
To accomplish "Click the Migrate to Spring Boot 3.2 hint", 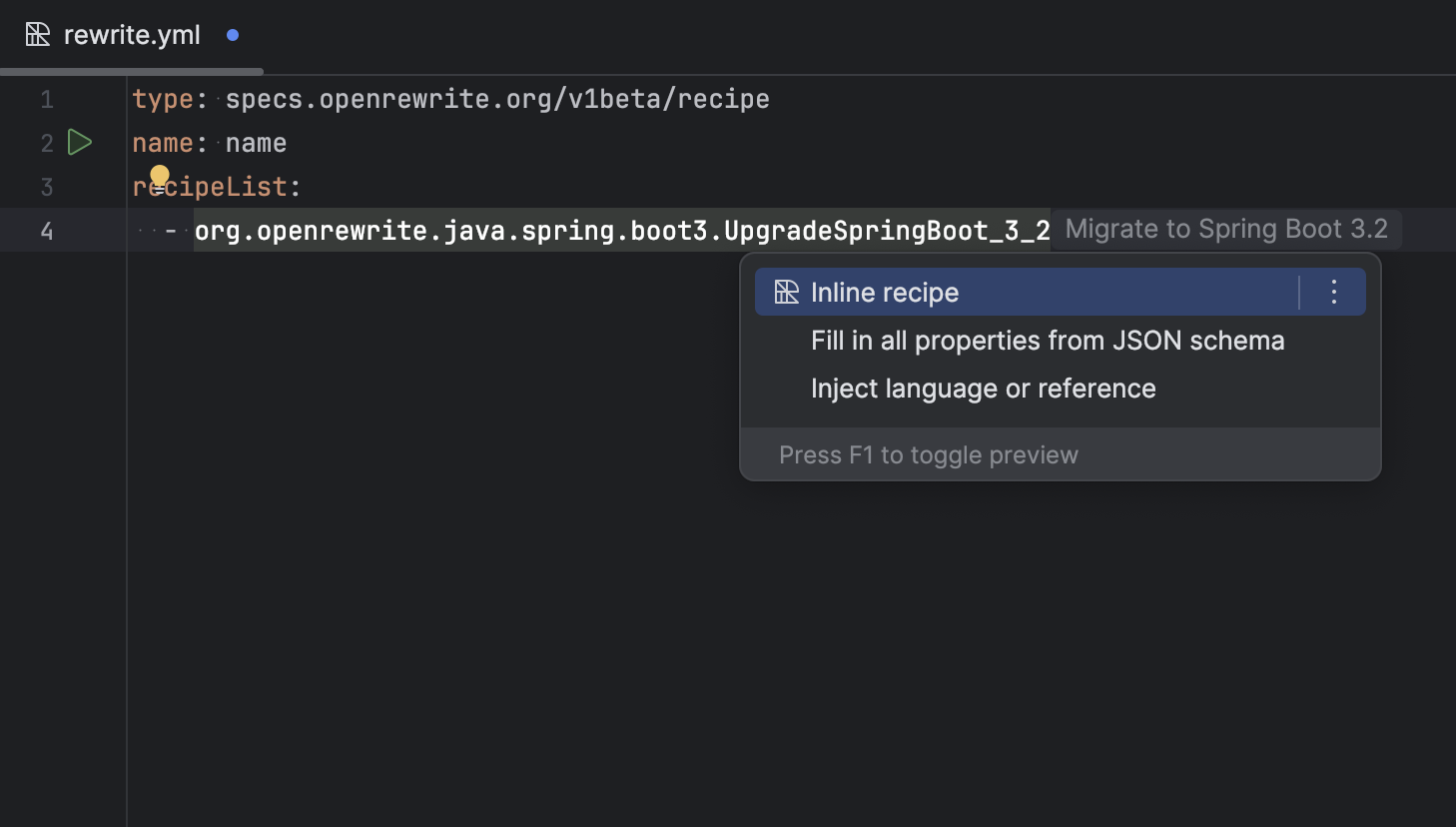I will pos(1226,229).
